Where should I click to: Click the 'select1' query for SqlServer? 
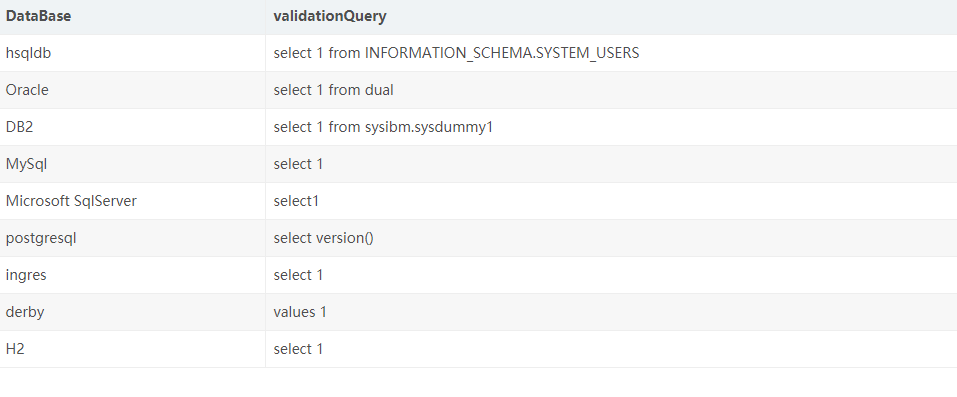[296, 201]
